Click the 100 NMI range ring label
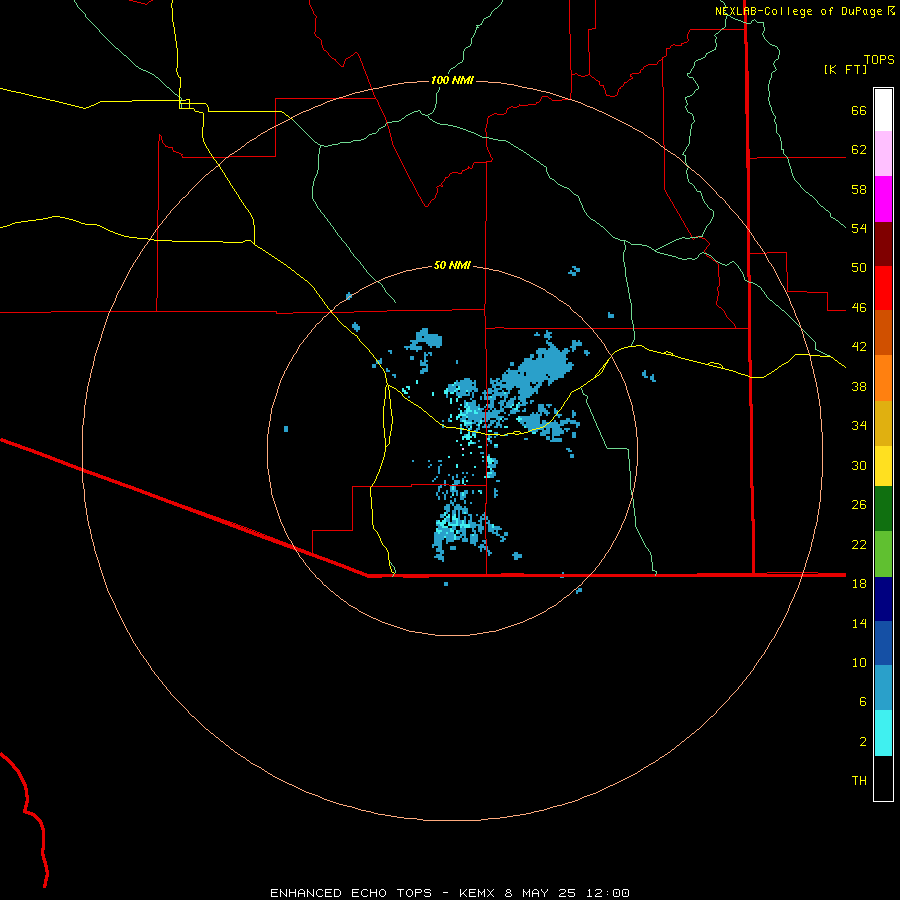Image resolution: width=900 pixels, height=900 pixels. click(x=452, y=80)
